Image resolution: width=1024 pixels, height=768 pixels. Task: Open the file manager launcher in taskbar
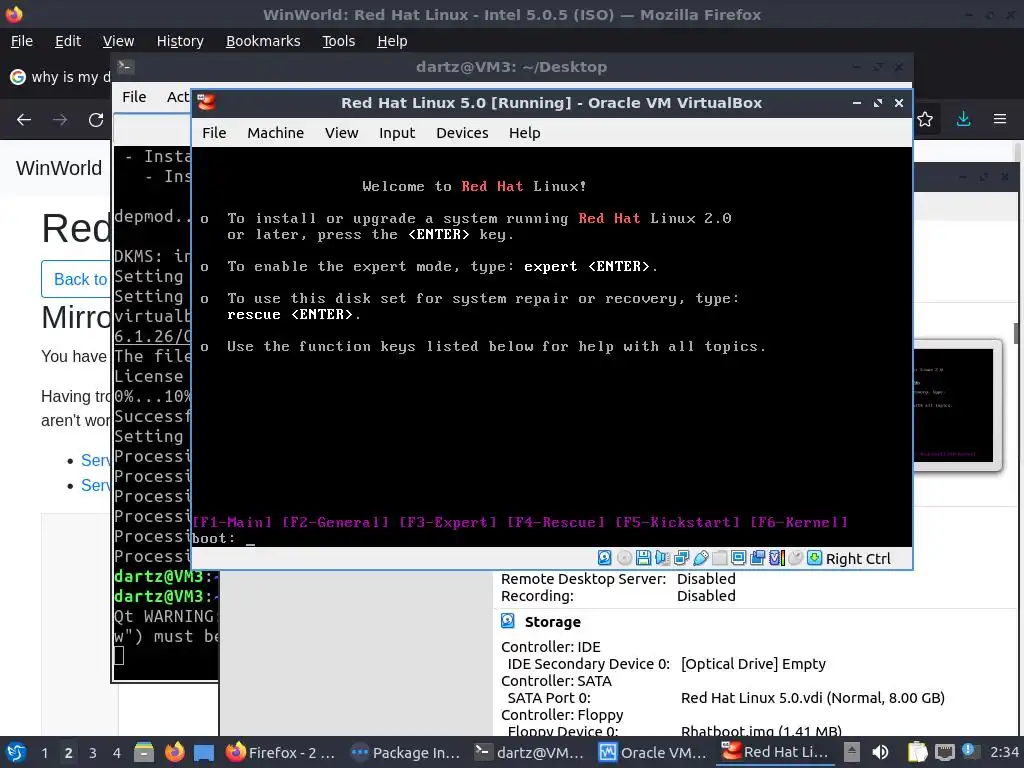144,752
